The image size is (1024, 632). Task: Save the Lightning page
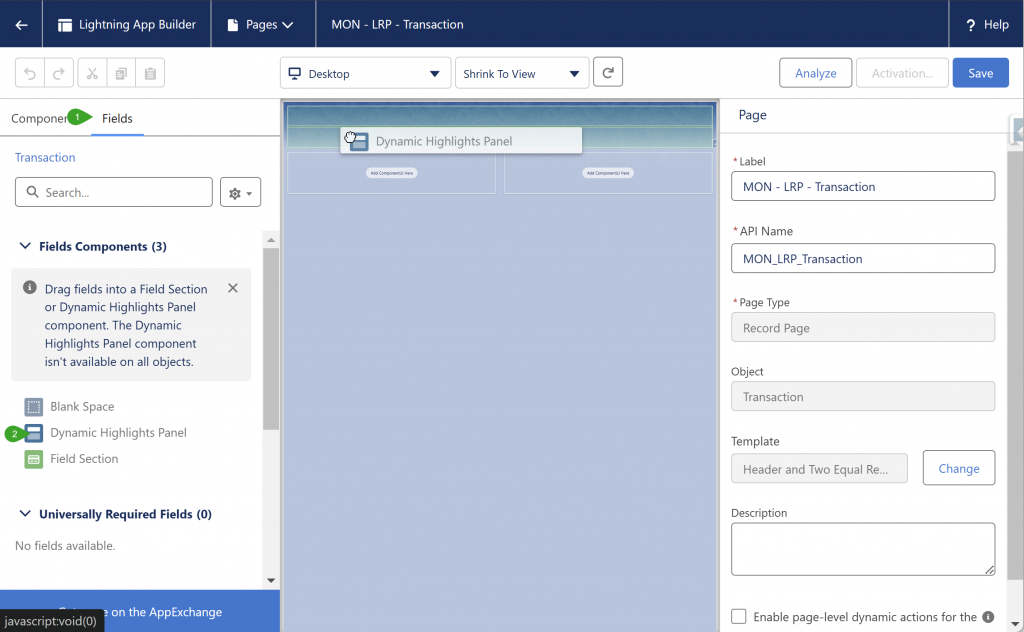tap(980, 73)
